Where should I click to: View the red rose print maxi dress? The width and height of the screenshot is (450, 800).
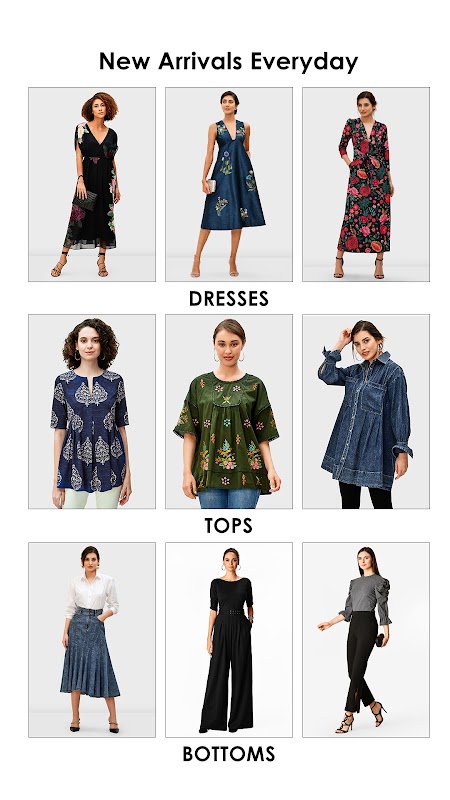point(366,184)
